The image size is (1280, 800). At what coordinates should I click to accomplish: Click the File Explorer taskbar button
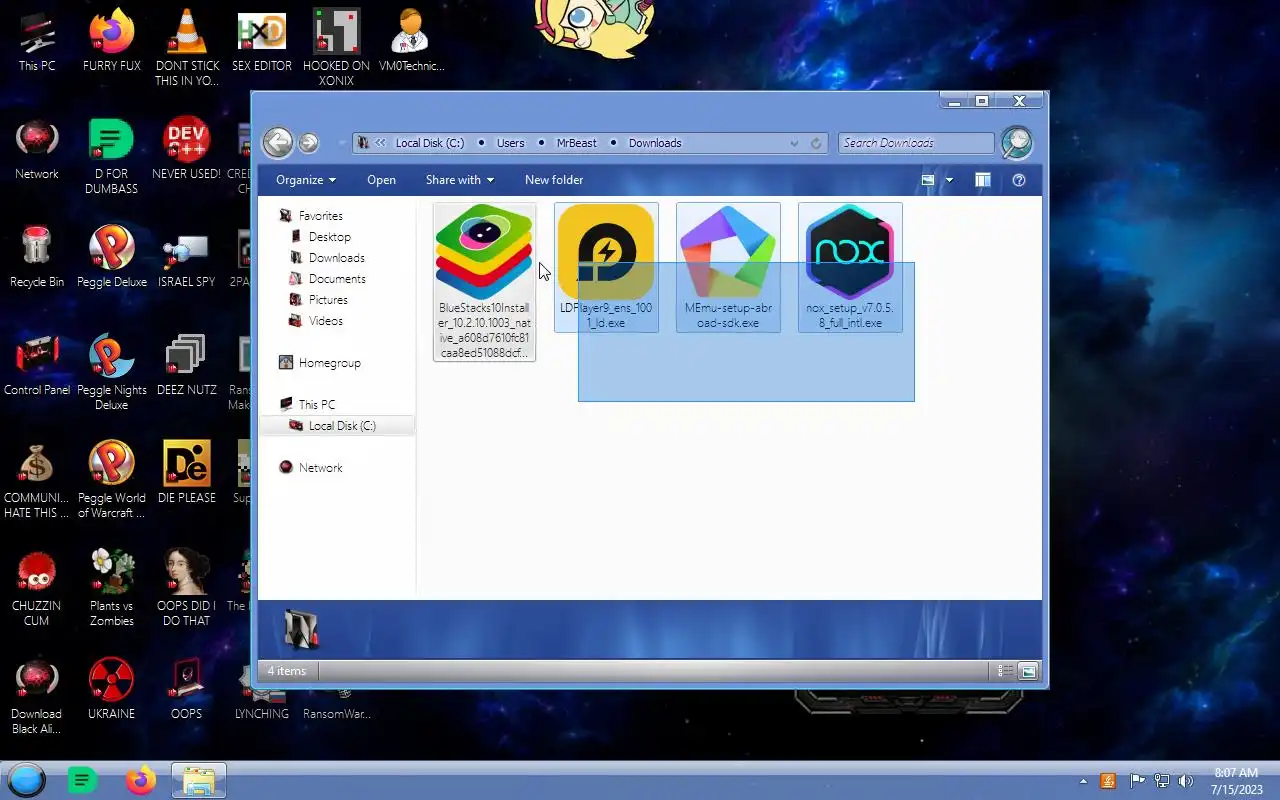pyautogui.click(x=199, y=781)
